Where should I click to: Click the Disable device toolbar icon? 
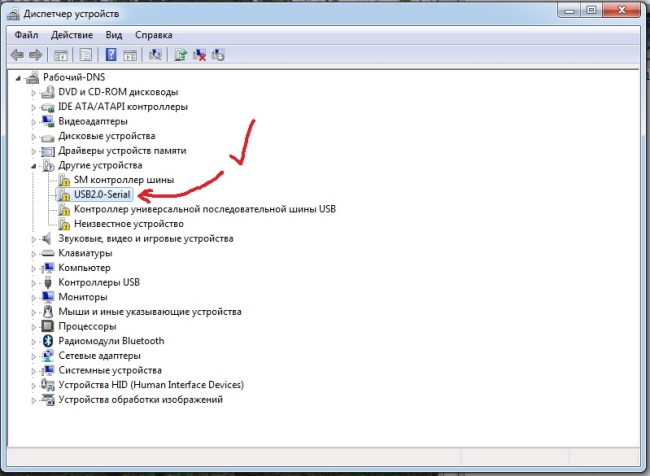click(x=219, y=54)
